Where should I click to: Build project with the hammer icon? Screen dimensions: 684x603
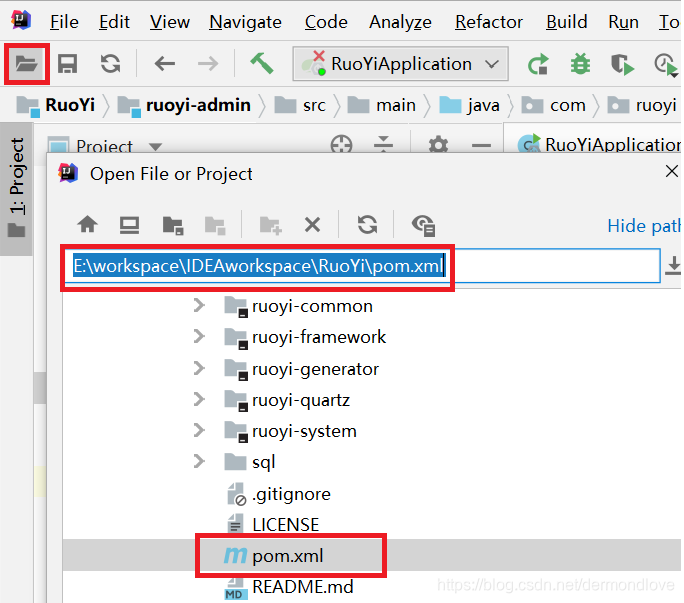(262, 64)
